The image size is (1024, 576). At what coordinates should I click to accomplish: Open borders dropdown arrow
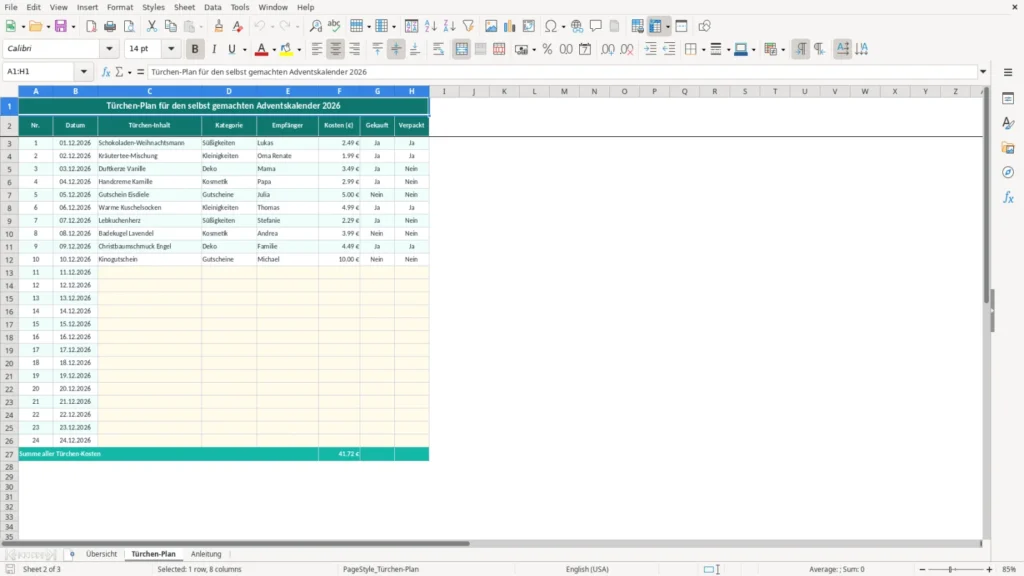tap(703, 50)
